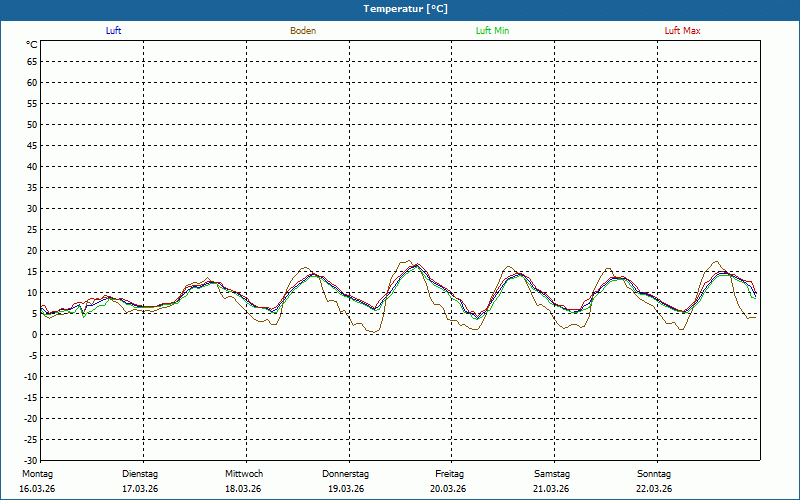
Task: Click the 'Sonntag' day label
Action: pyautogui.click(x=654, y=474)
